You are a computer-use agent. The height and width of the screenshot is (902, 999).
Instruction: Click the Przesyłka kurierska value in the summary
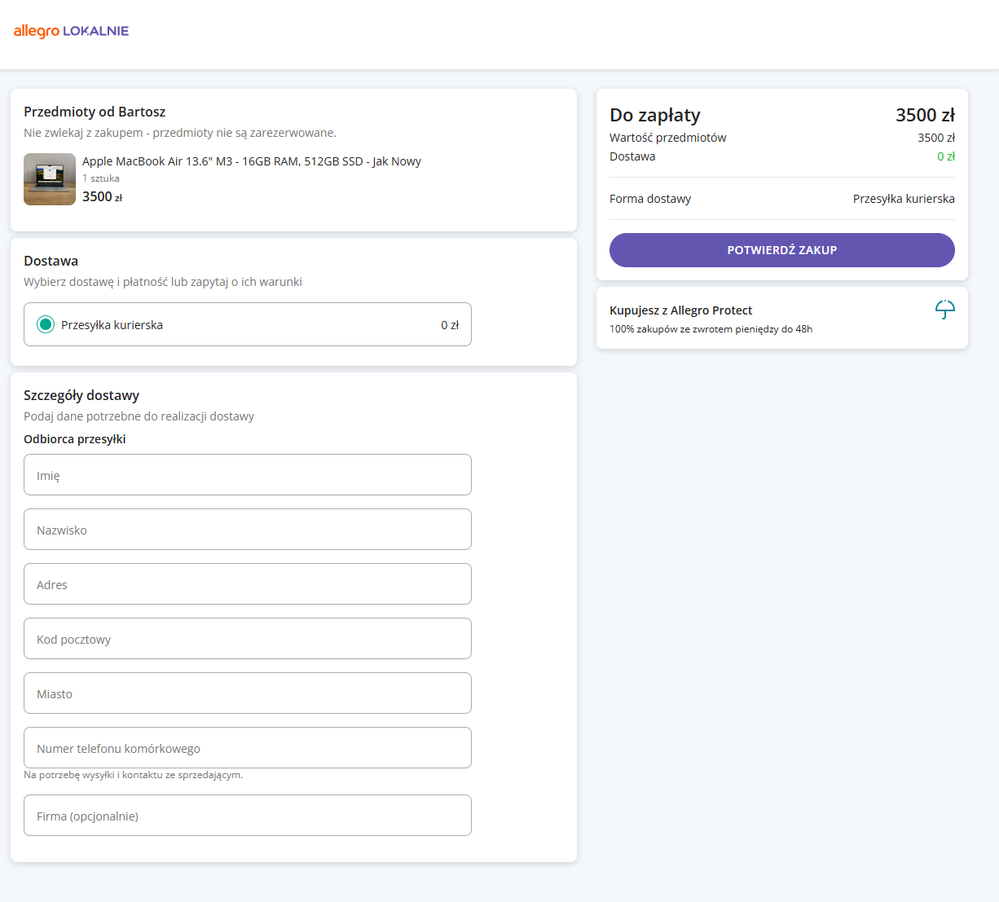tap(903, 199)
